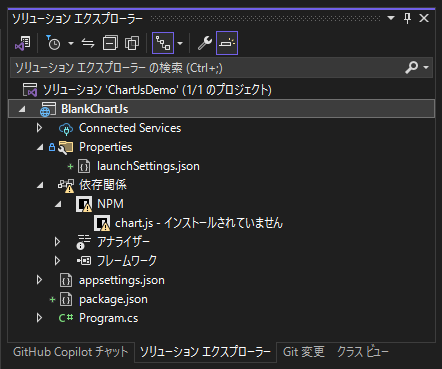Viewport: 442px width, 369px height.
Task: Select the アナライザー node
Action: [x=123, y=242]
